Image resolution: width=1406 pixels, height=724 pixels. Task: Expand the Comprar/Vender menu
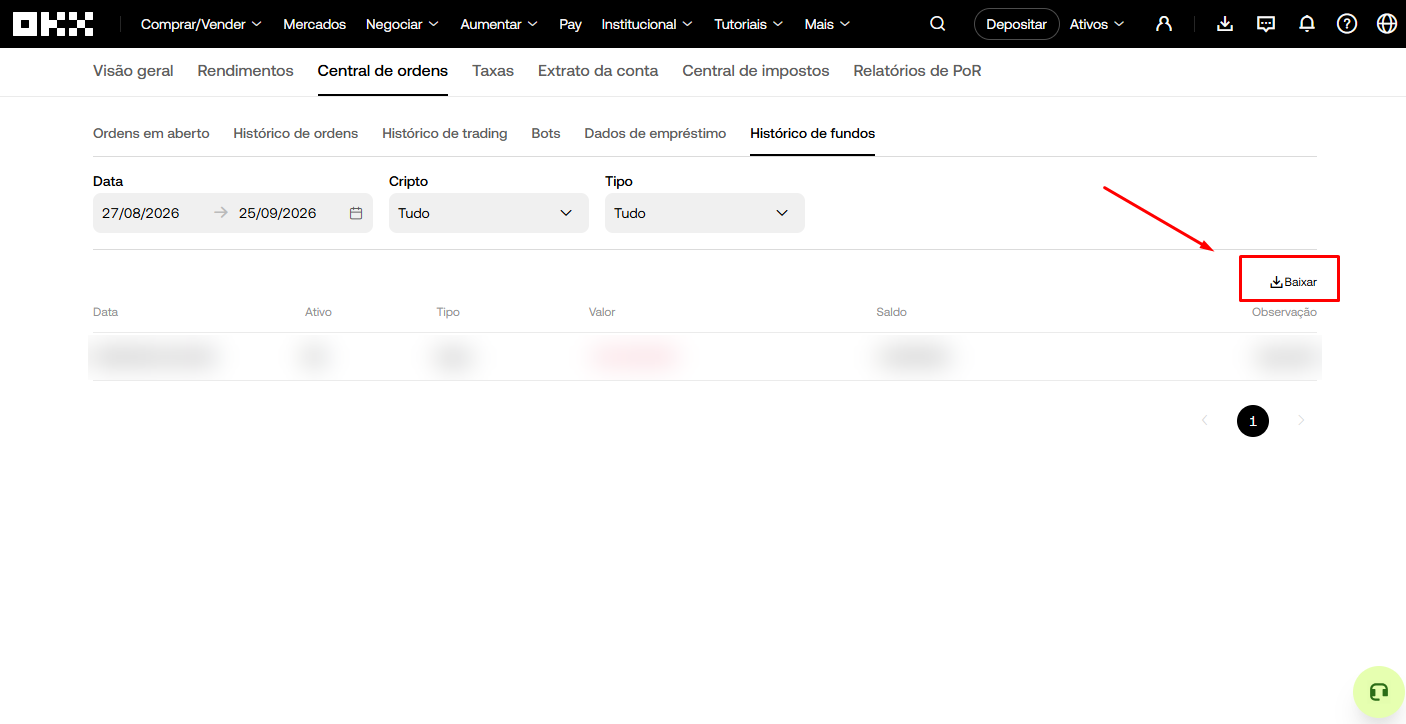(201, 24)
